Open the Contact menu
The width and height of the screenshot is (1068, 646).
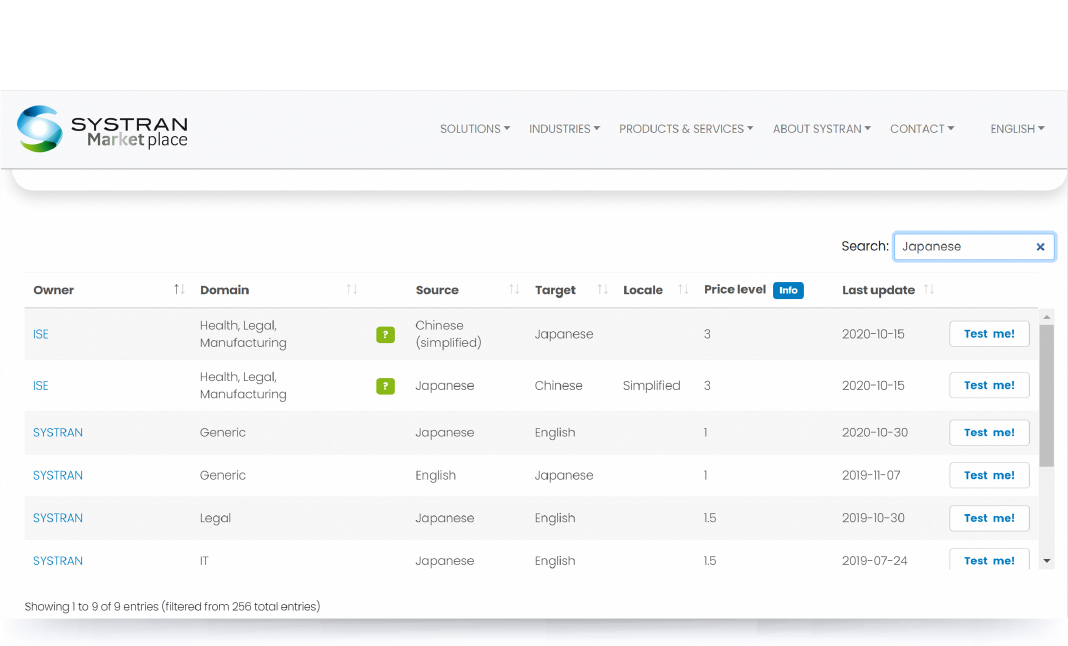(x=922, y=129)
